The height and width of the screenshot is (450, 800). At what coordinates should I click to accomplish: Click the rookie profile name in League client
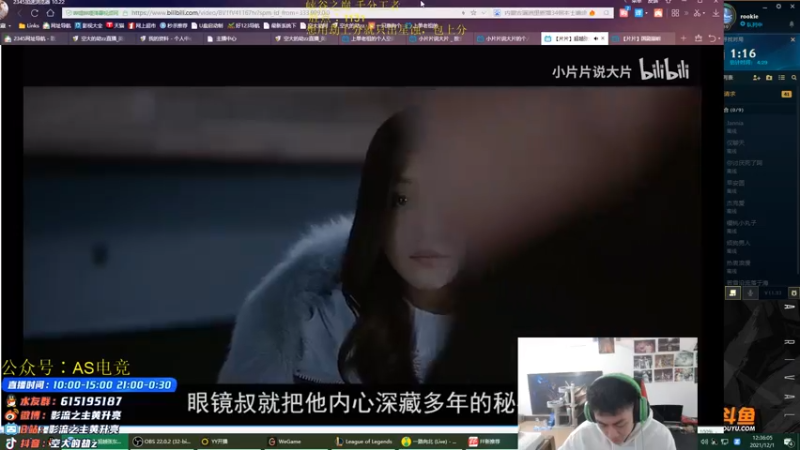749,16
